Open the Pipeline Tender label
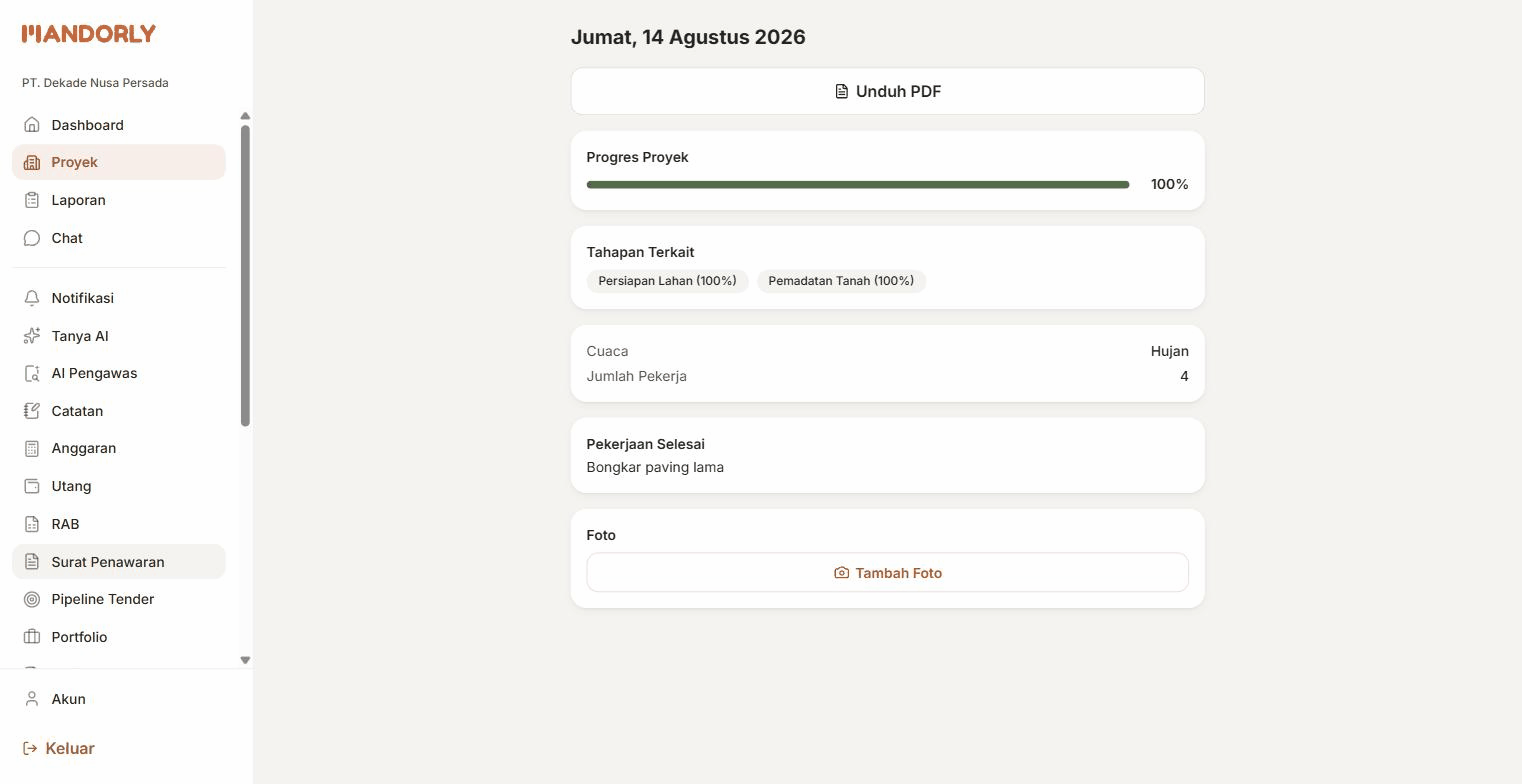Image resolution: width=1522 pixels, height=784 pixels. click(103, 599)
